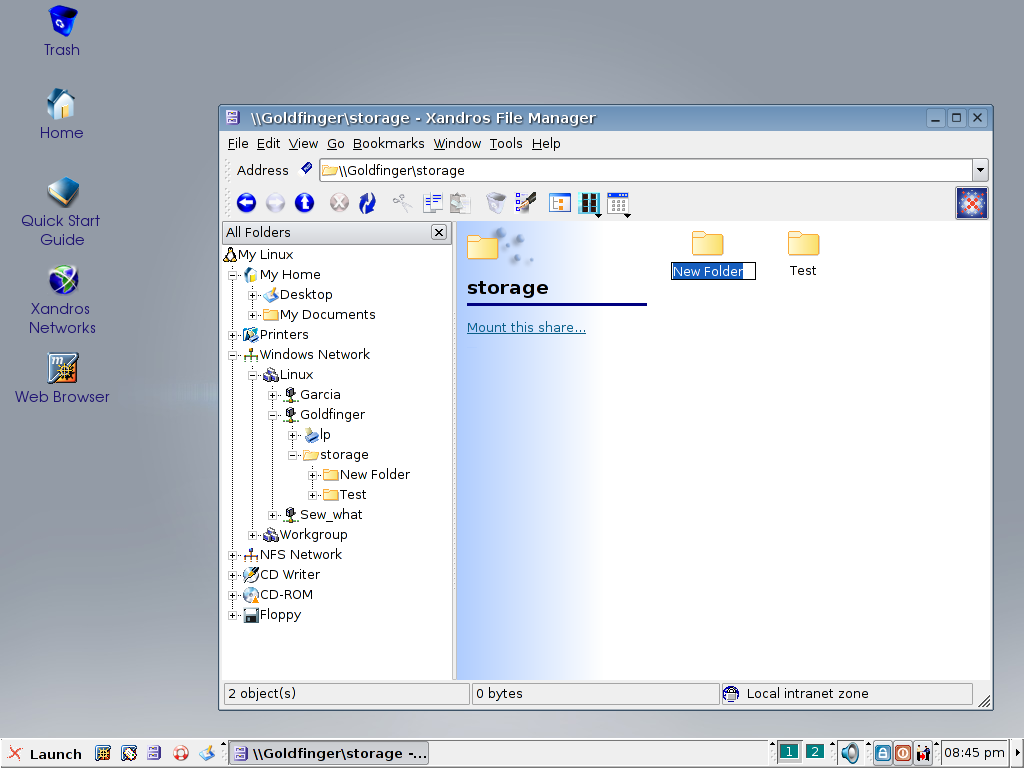Screen dimensions: 1024x768
Task: Click the Copy toolbar icon
Action: coord(432,203)
